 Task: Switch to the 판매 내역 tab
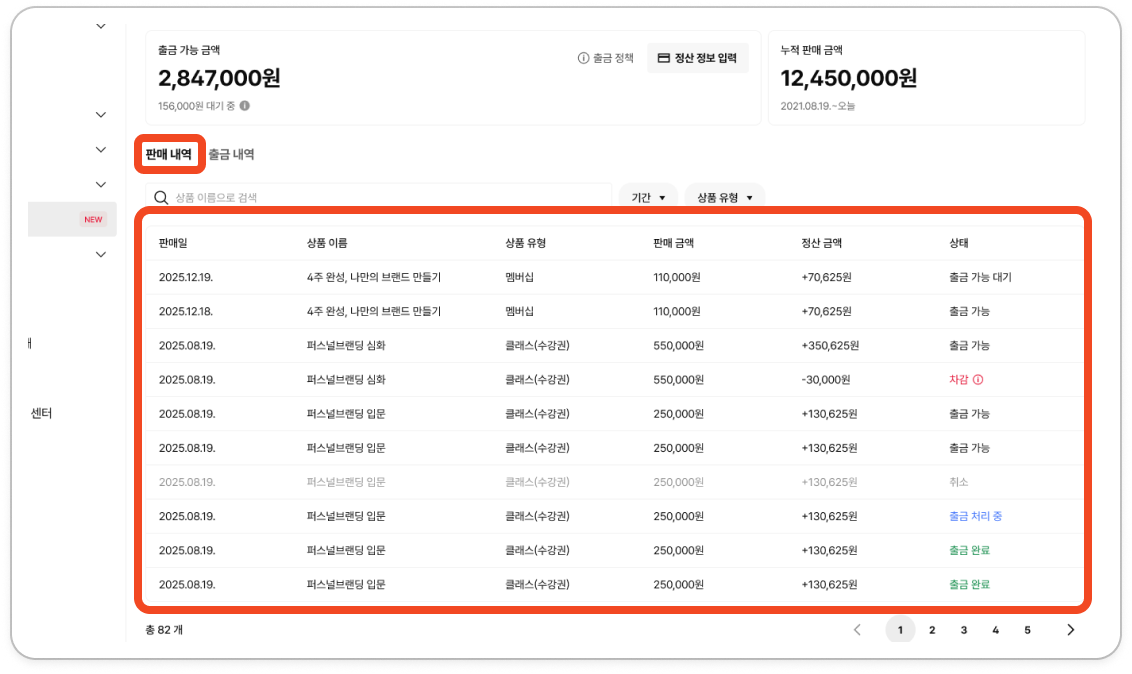[x=169, y=154]
